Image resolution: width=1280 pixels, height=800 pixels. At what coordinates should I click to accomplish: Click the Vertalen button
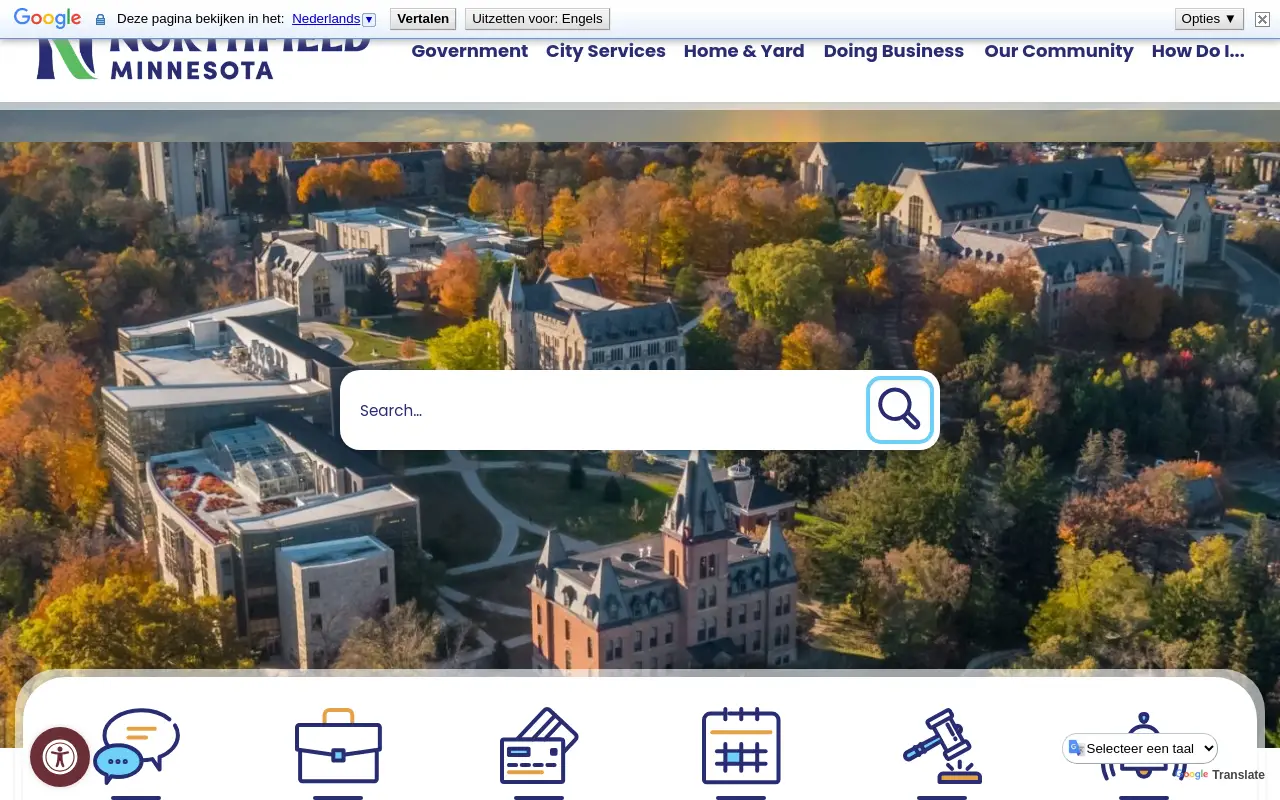click(423, 19)
